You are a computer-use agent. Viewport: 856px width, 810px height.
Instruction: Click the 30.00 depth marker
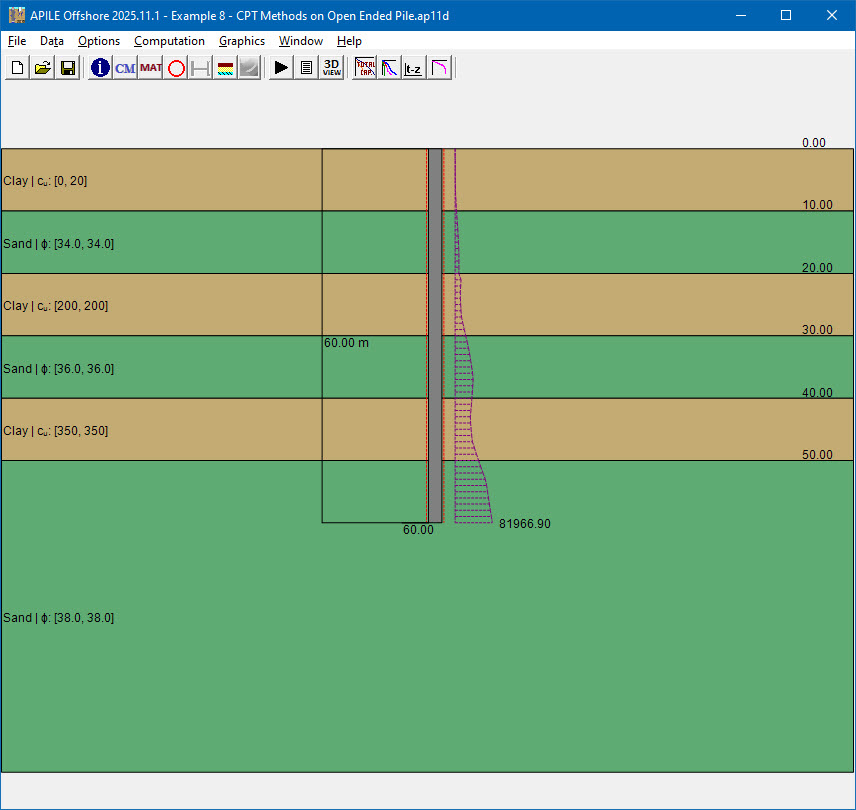(817, 330)
